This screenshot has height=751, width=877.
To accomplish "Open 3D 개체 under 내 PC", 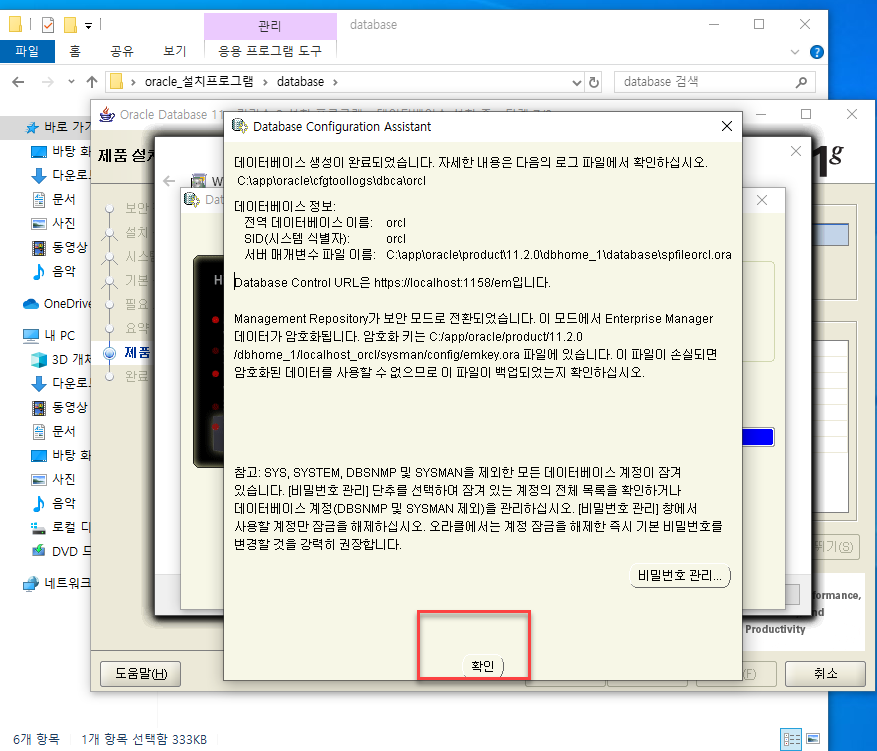I will [60, 360].
